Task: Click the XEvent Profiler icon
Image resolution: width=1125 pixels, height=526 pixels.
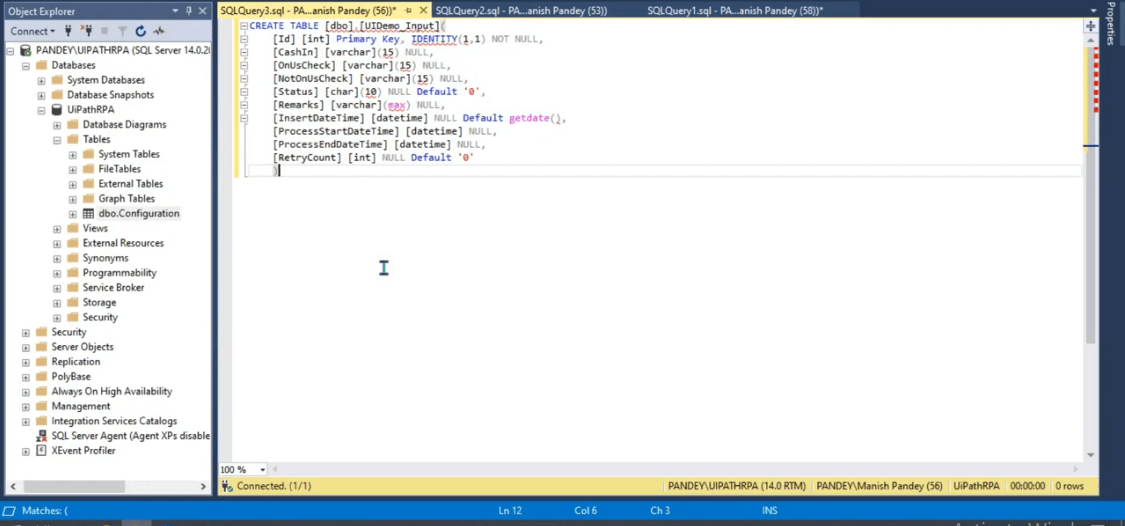Action: pyautogui.click(x=42, y=451)
